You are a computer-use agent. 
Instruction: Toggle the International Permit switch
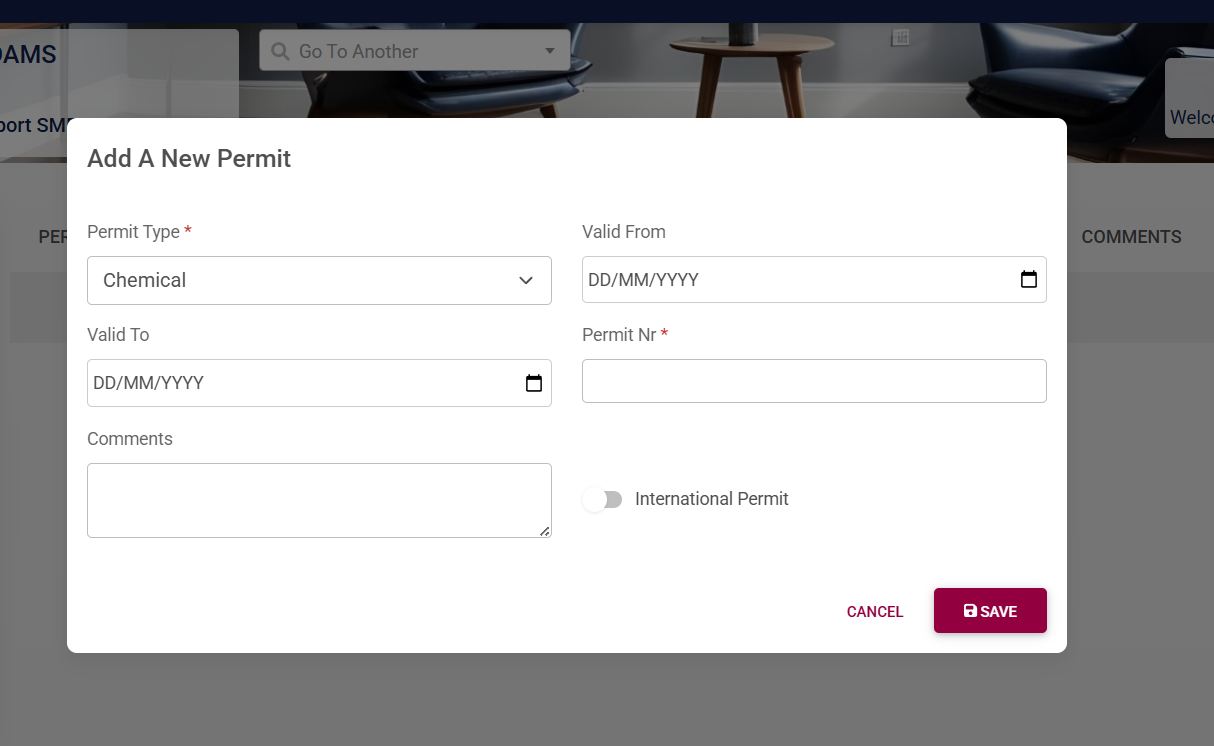(x=603, y=499)
